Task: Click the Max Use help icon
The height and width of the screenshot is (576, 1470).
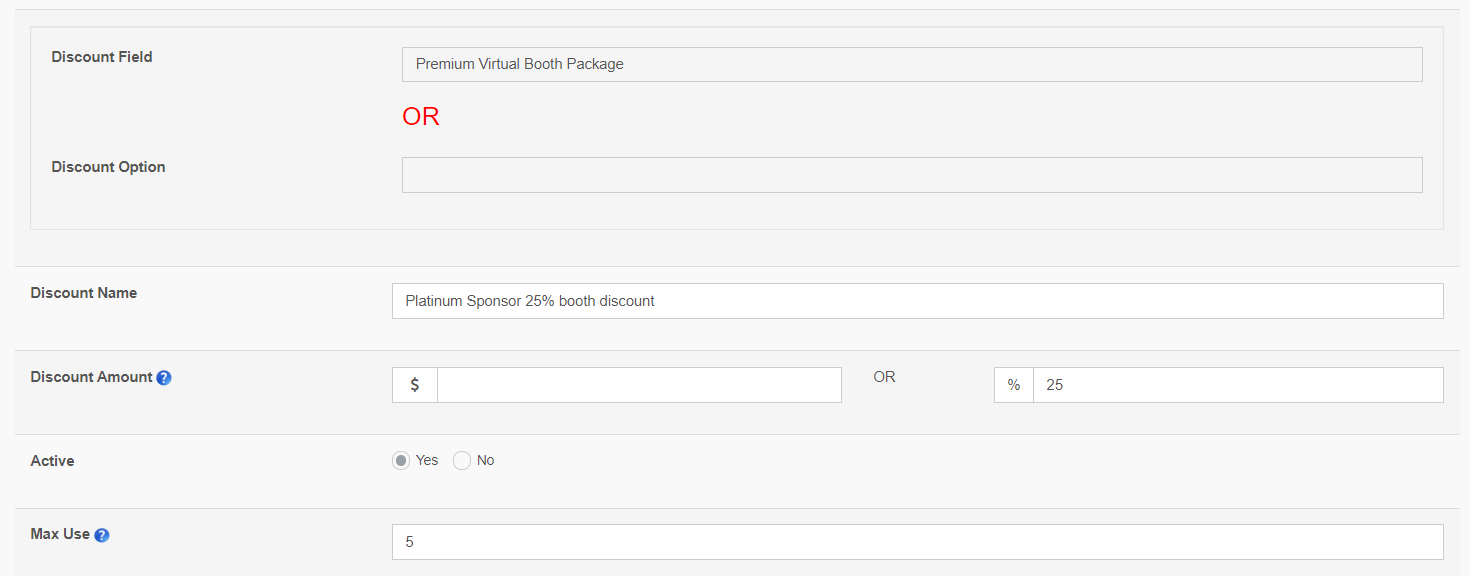Action: click(102, 535)
